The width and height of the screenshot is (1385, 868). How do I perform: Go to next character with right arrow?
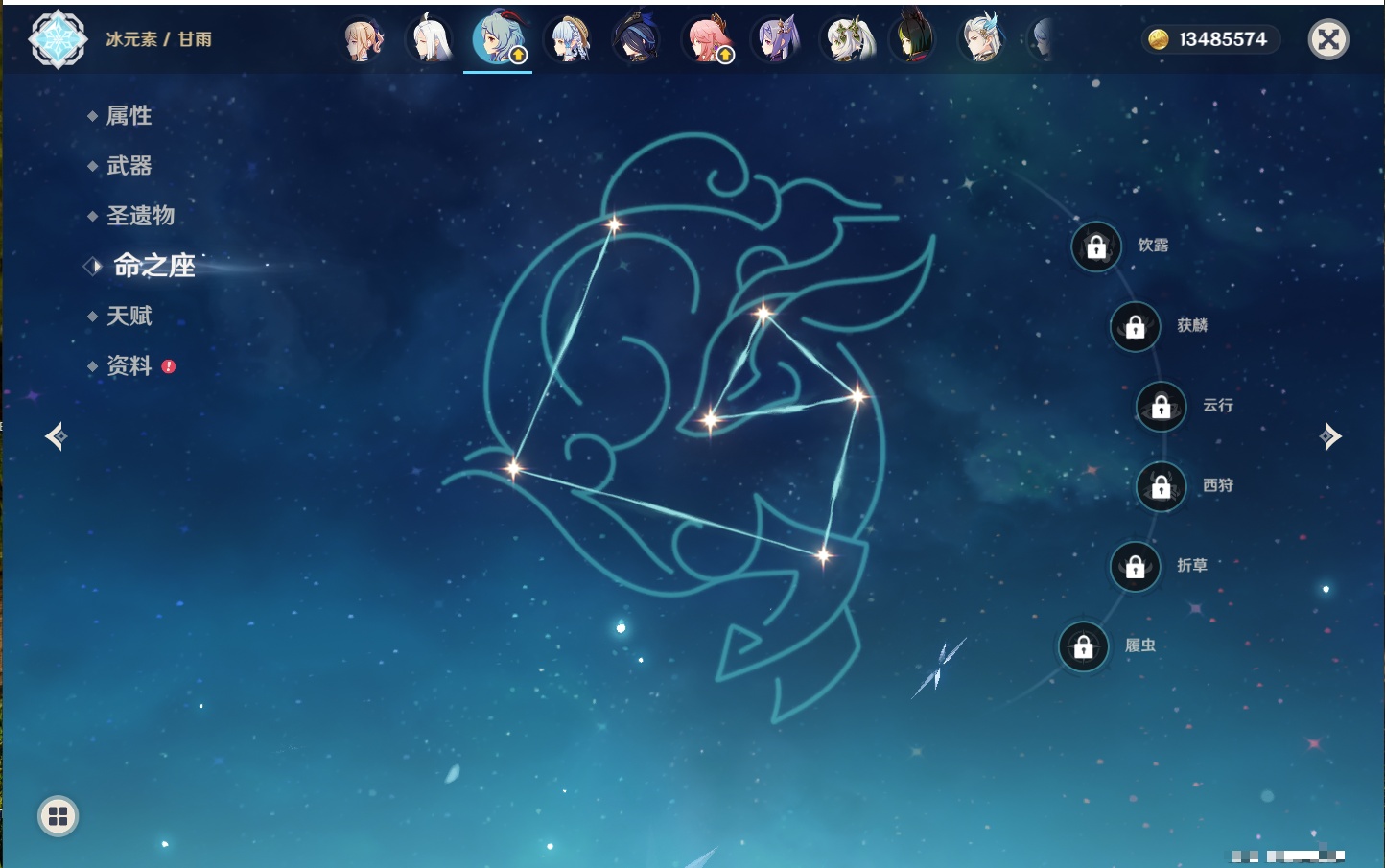pos(1330,436)
